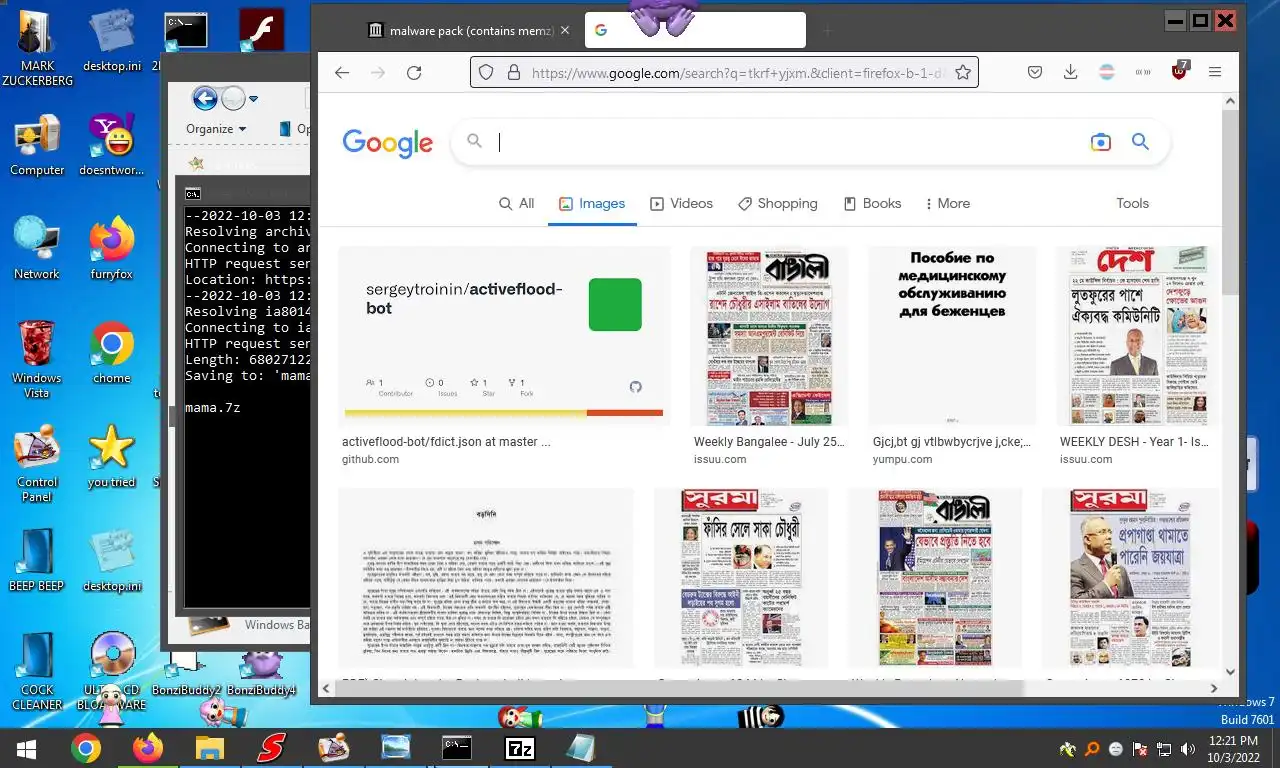Open the clock showing 12:21 PM
Screen dimensions: 1280x768
click(x=1233, y=740)
